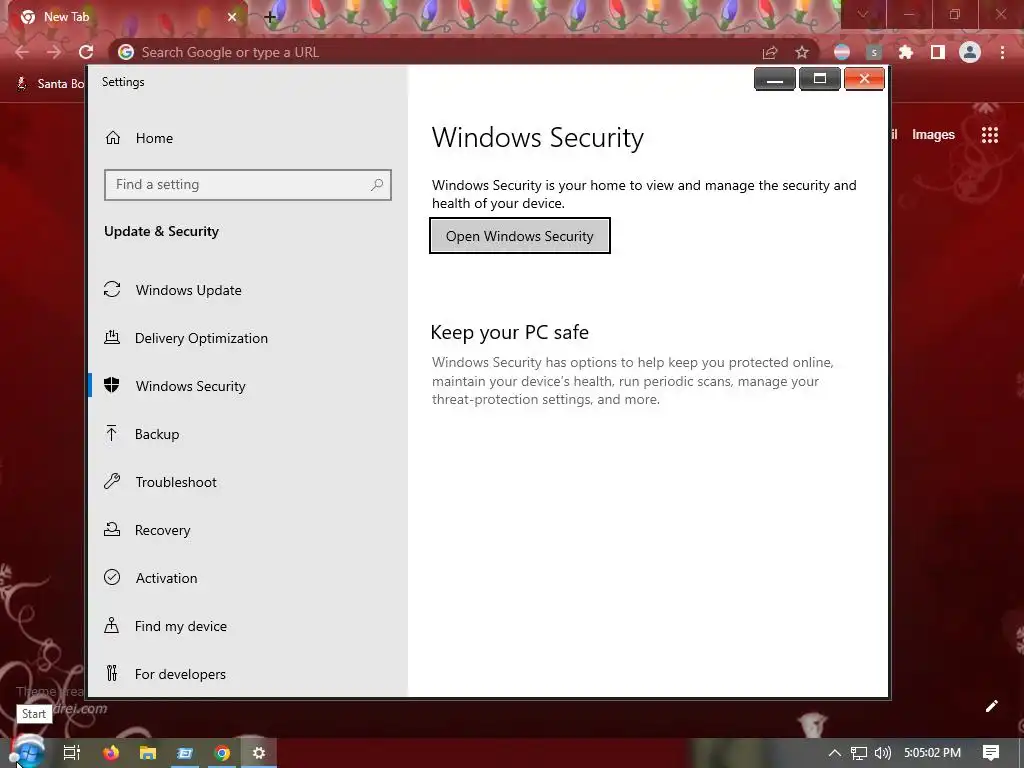Open the network icon in system tray

(x=859, y=753)
